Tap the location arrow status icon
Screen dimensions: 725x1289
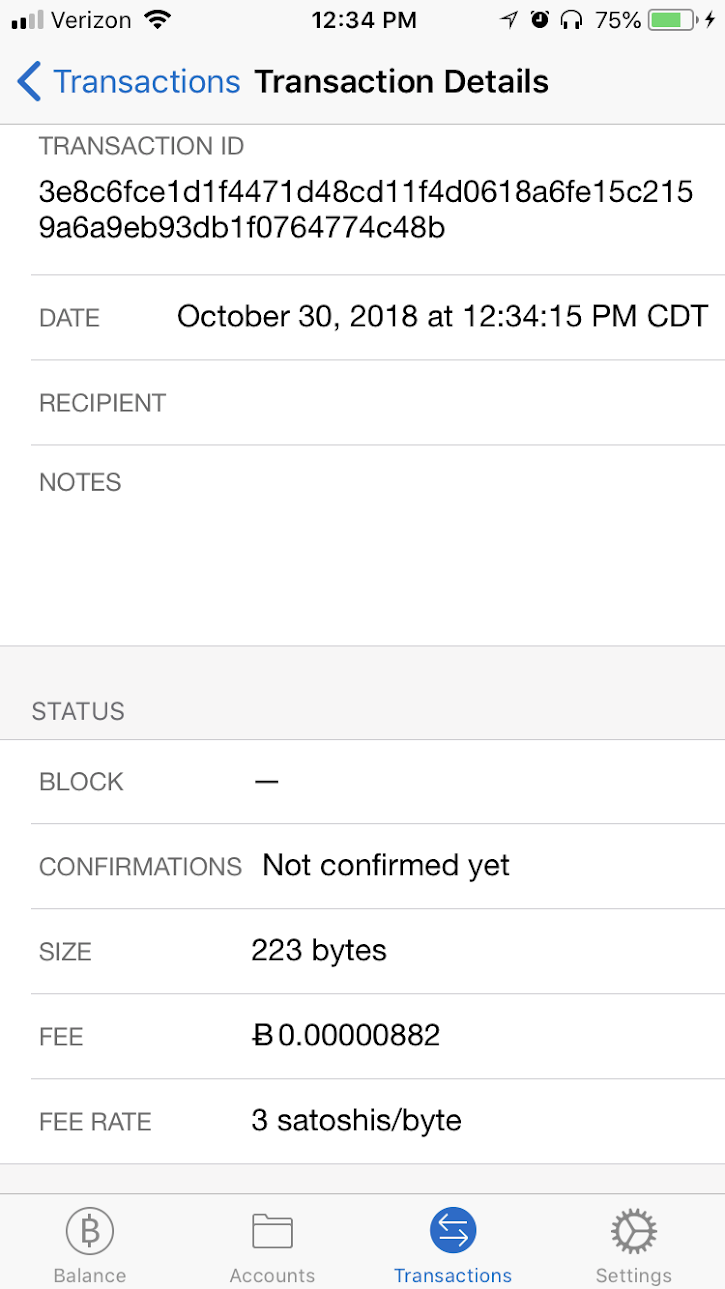[x=510, y=19]
